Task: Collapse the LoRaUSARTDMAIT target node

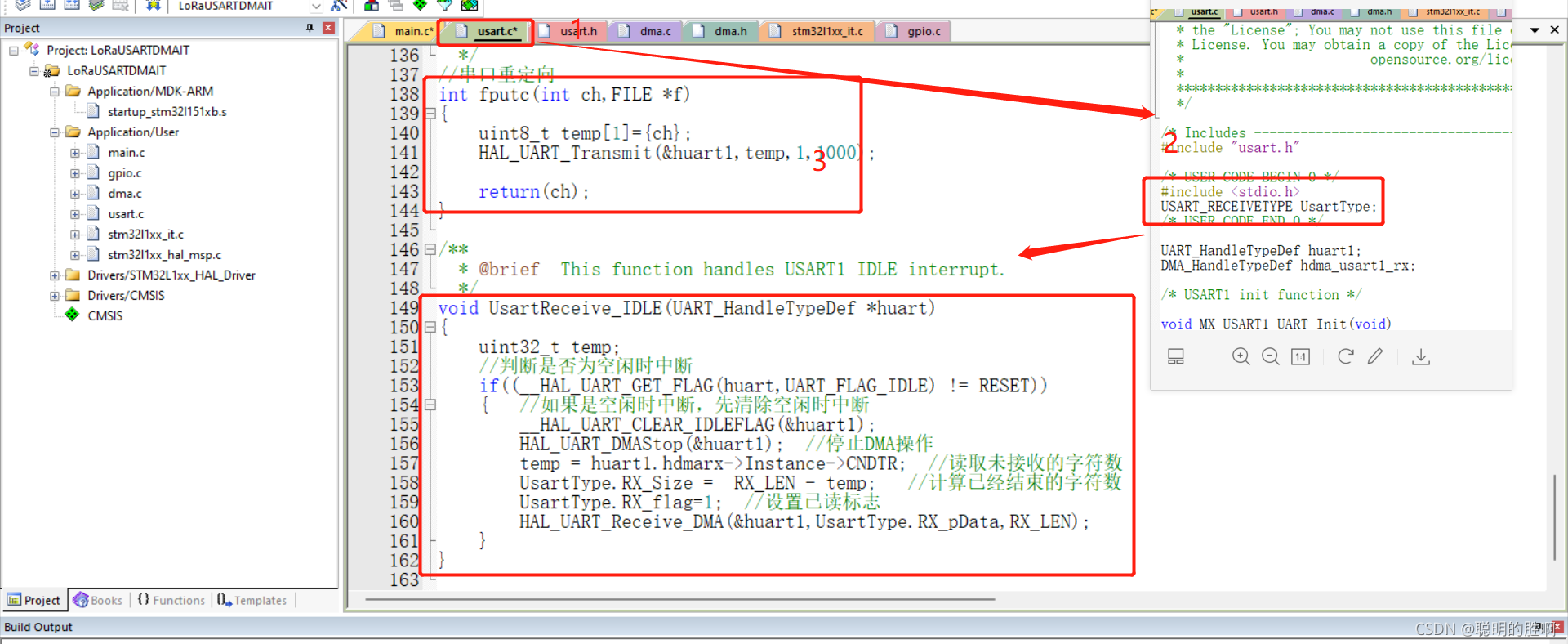Action: tap(34, 71)
